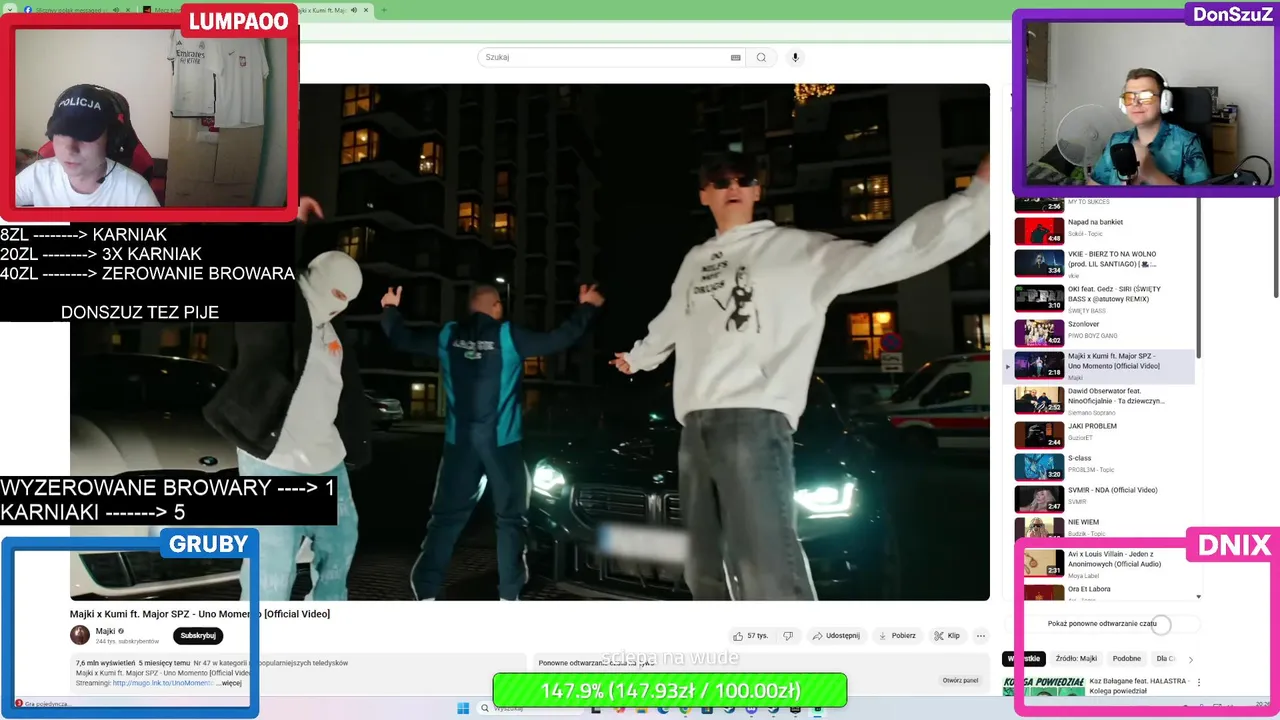Start voice search with the microphone icon
The image size is (1280, 720).
(796, 57)
